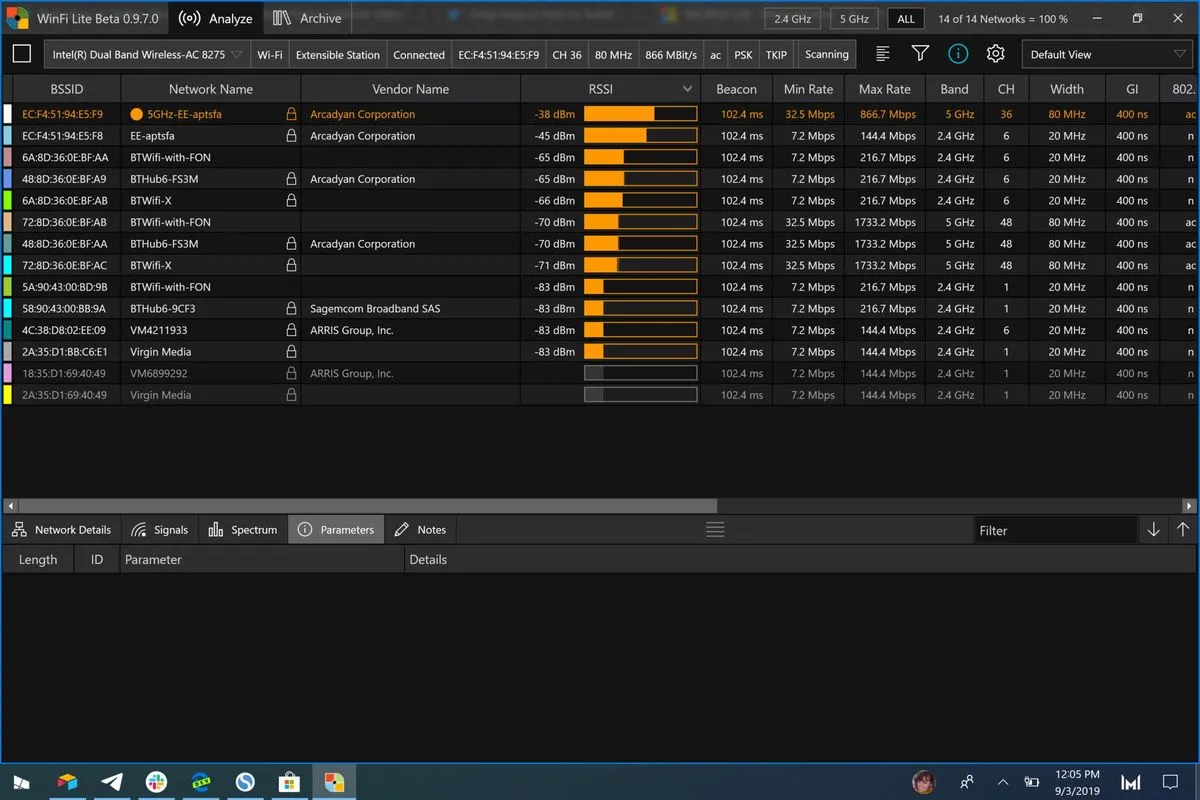The width and height of the screenshot is (1200, 800).
Task: Click the down arrow beside Filter box
Action: [x=1153, y=530]
